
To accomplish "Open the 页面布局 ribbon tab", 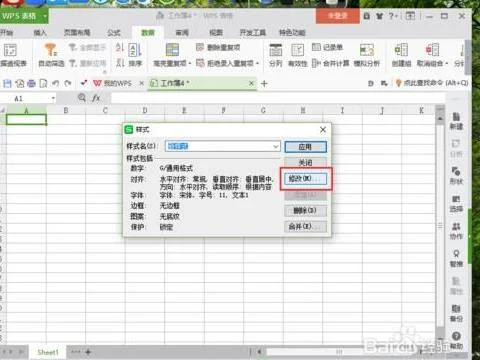I will (77, 33).
